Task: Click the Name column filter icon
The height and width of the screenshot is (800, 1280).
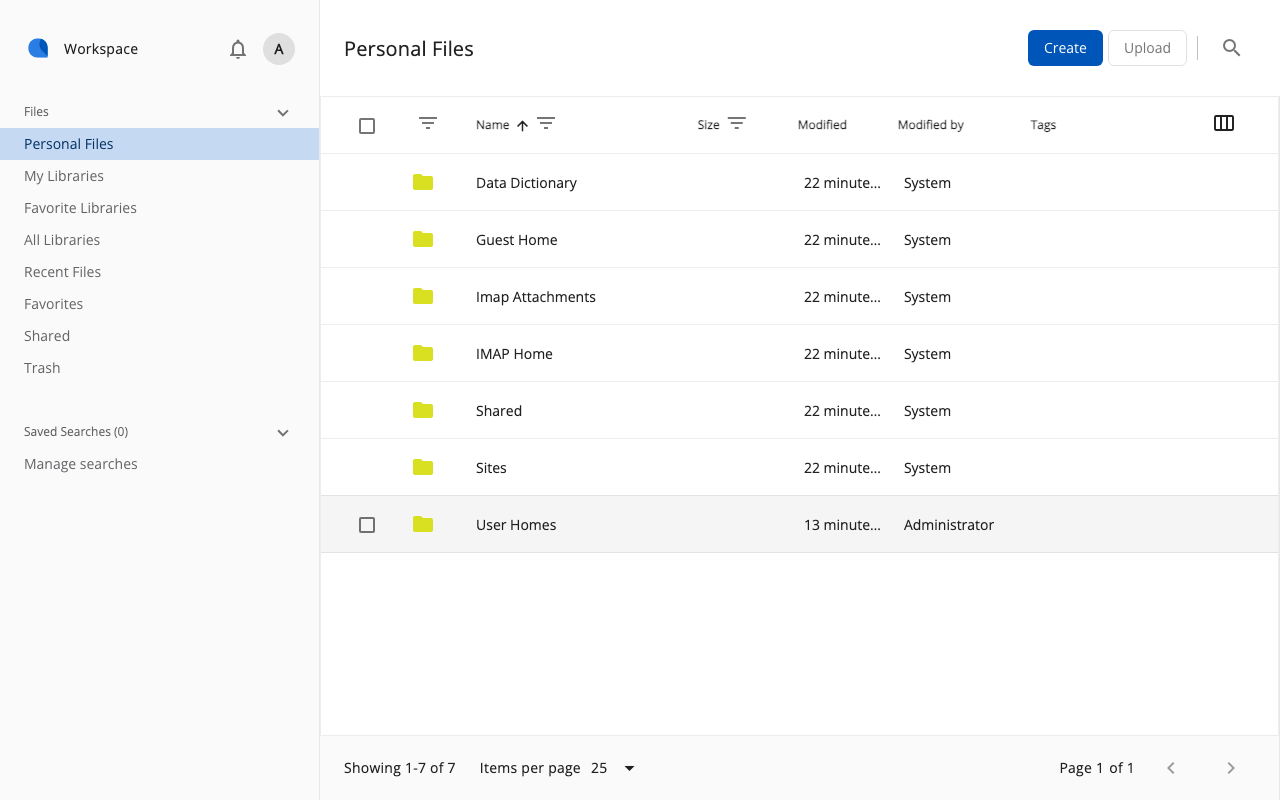Action: [x=546, y=124]
